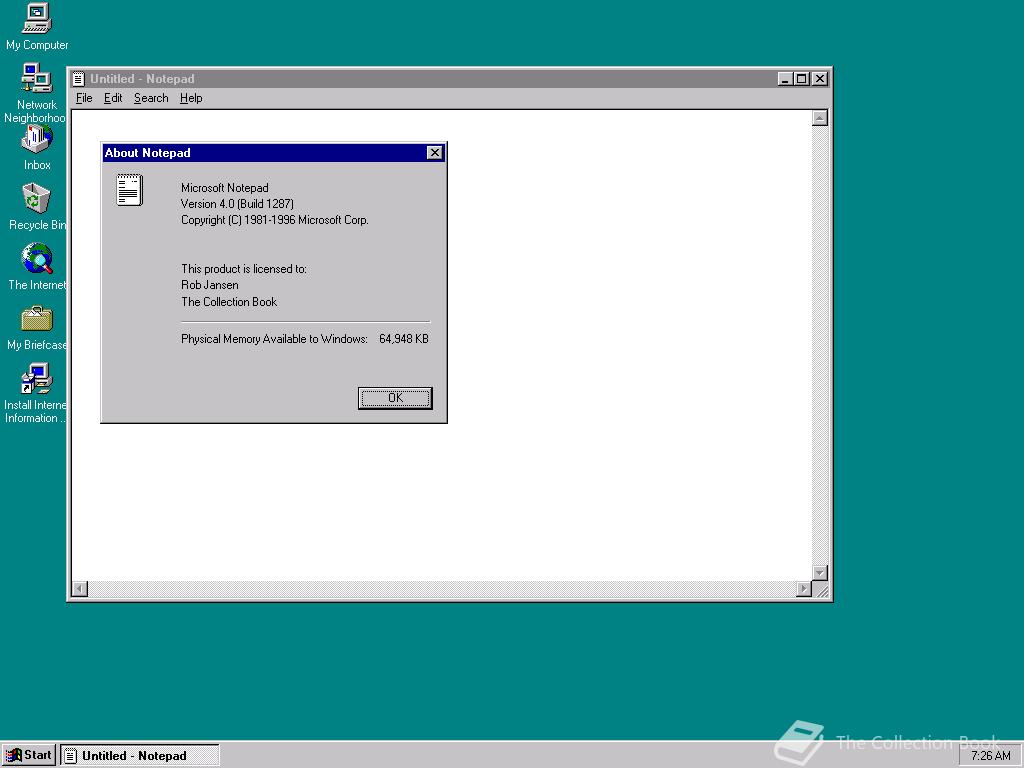Close the About Notepad dialog
This screenshot has width=1024, height=768.
point(434,152)
